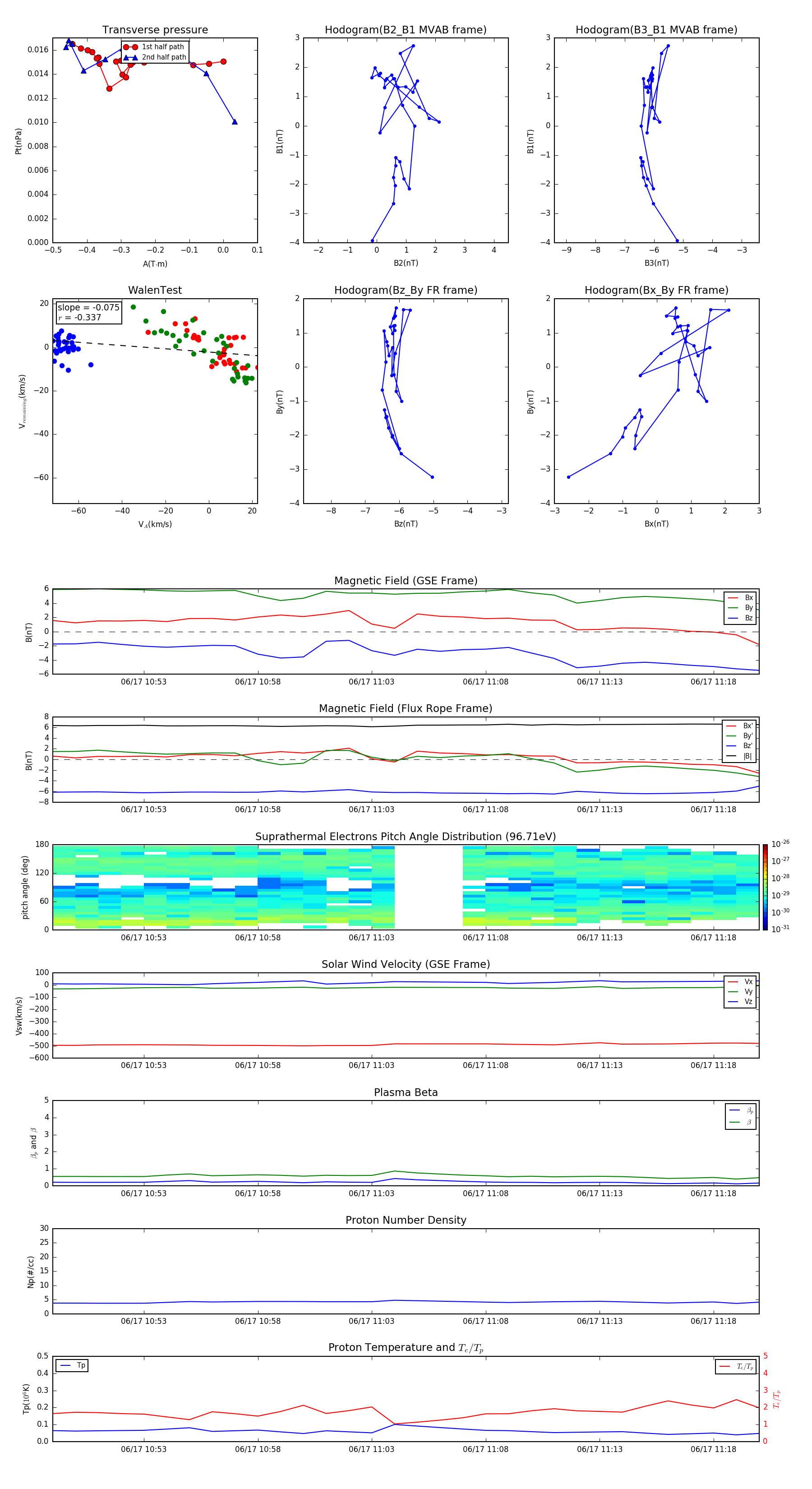Click 'Hodogram(Bx_By FR frame)' title

click(x=656, y=290)
